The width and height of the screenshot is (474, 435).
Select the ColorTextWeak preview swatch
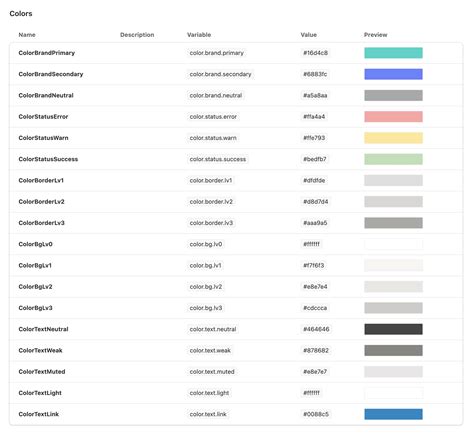coord(393,350)
